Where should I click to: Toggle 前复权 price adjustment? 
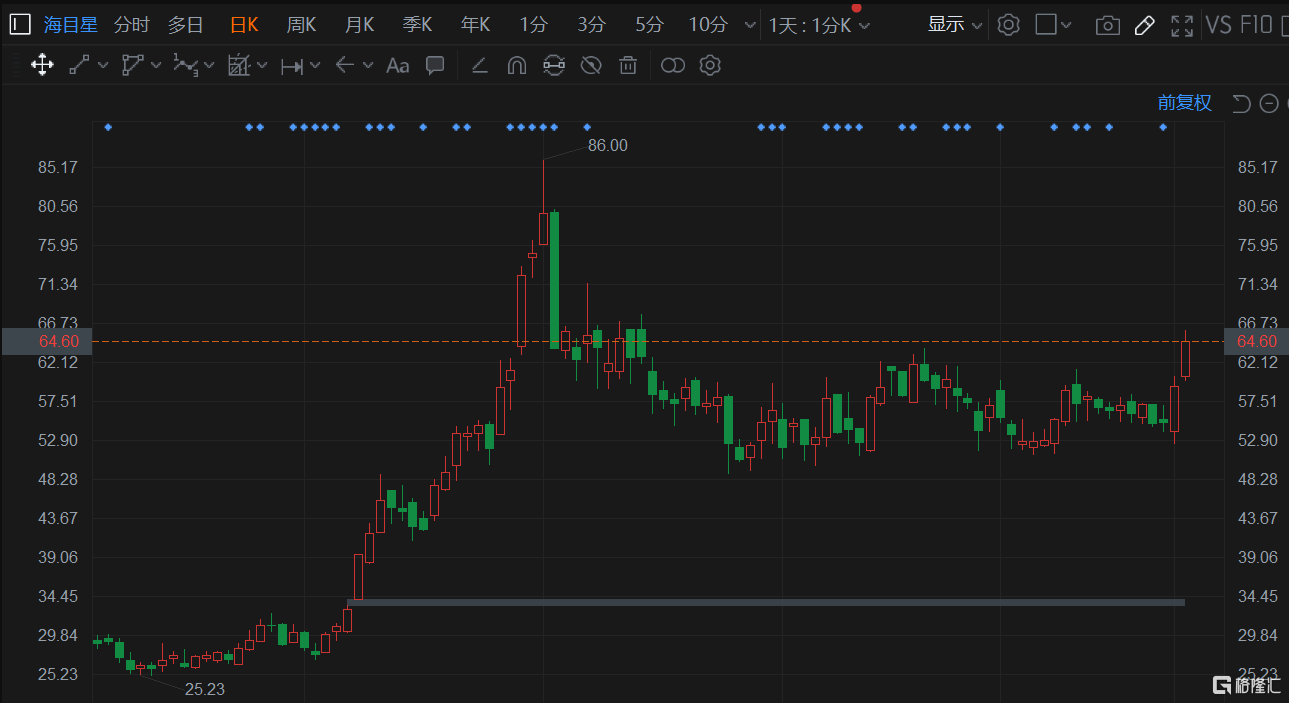click(1185, 103)
